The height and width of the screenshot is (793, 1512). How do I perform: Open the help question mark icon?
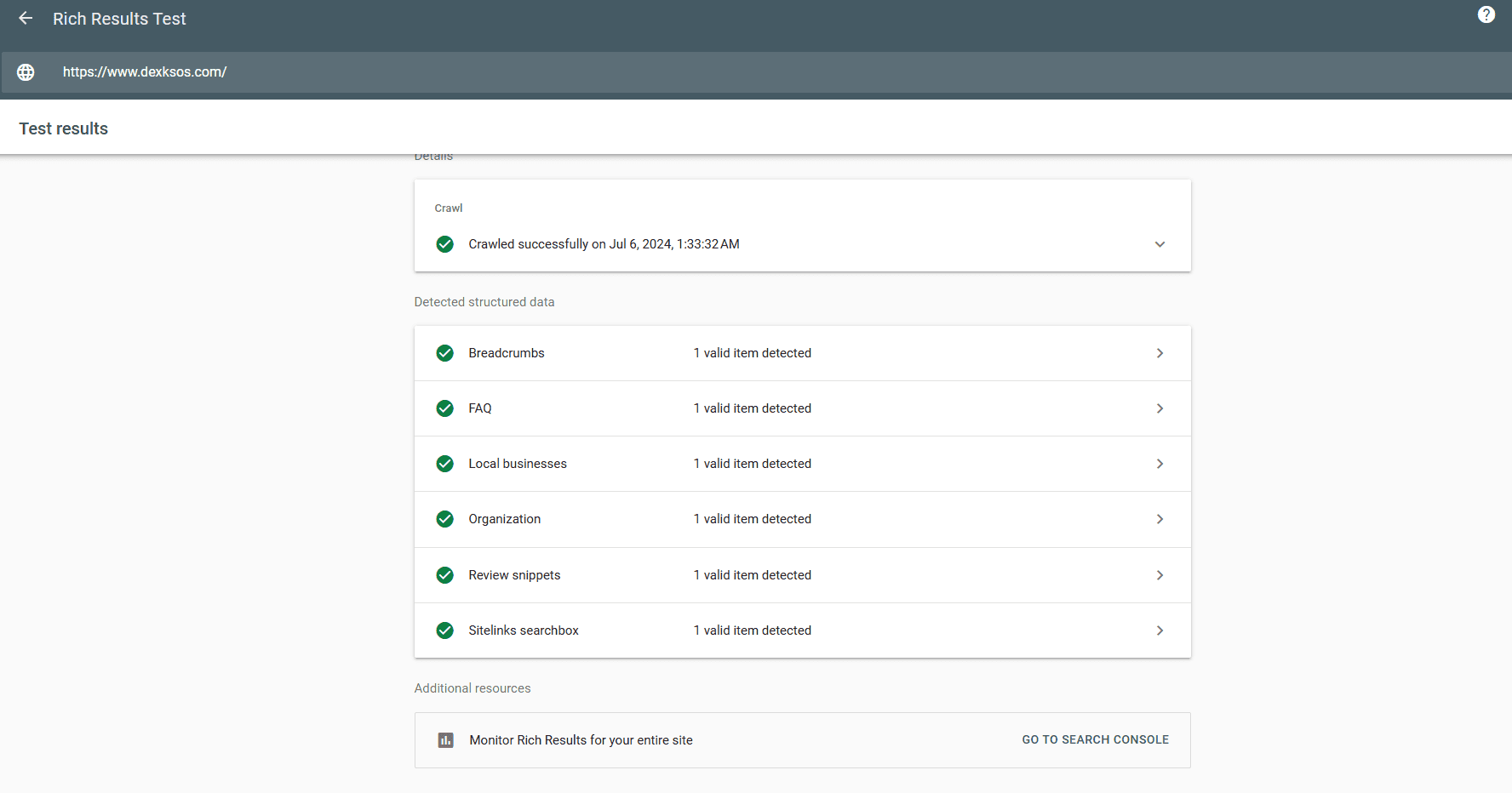pos(1486,14)
